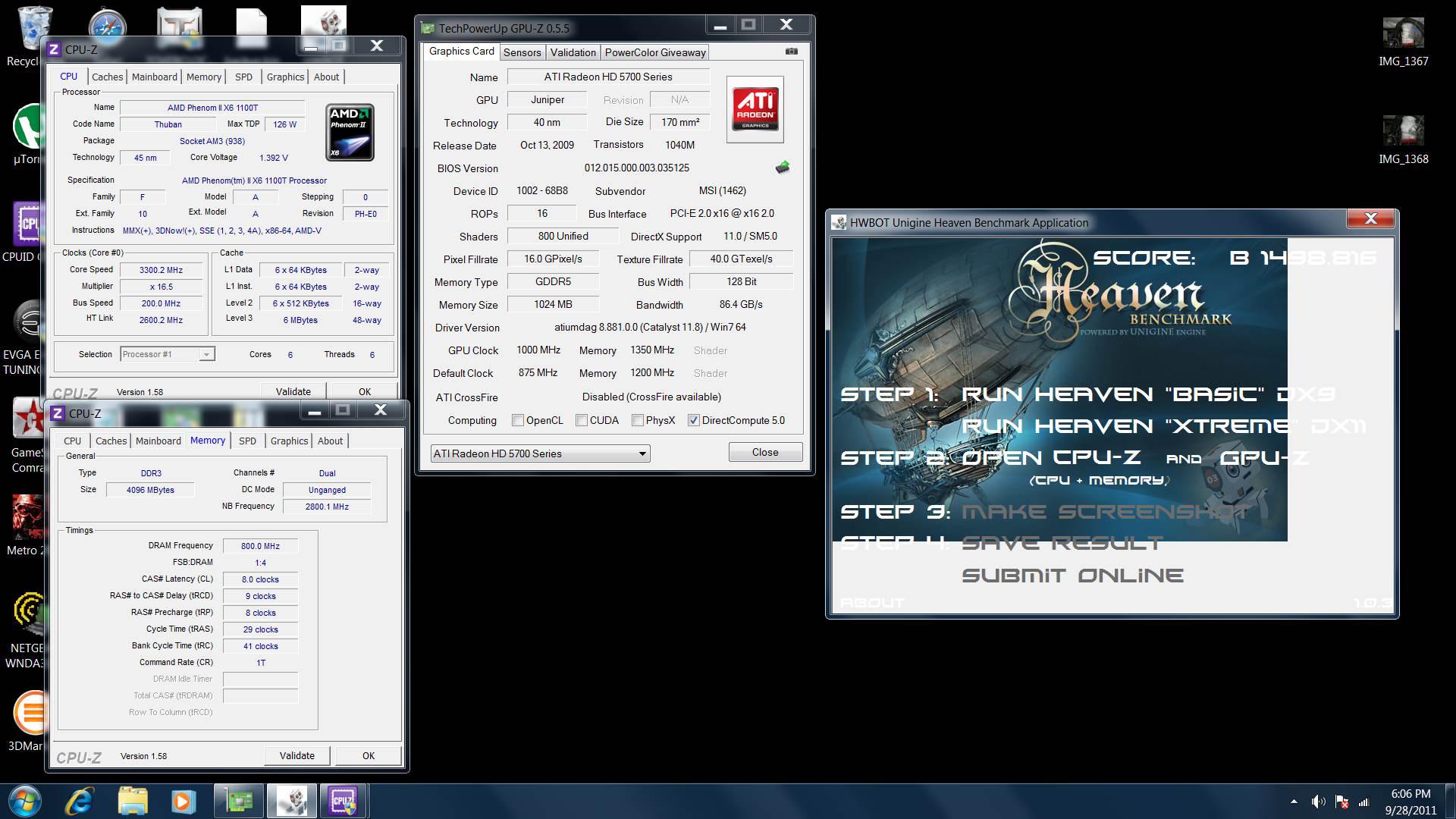The height and width of the screenshot is (819, 1456).
Task: Enable the CUDA checkbox in GPU-Z
Action: tap(582, 420)
